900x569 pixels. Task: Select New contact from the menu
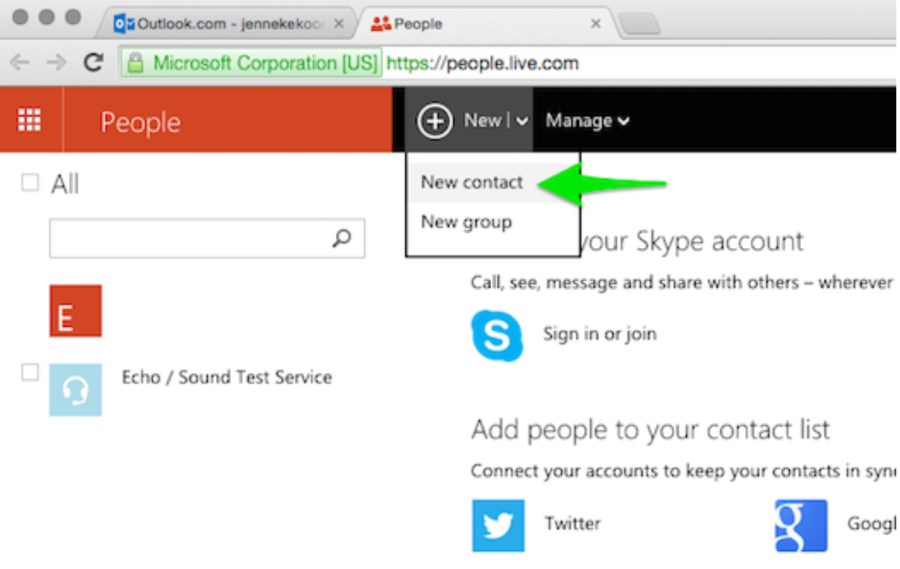point(472,182)
